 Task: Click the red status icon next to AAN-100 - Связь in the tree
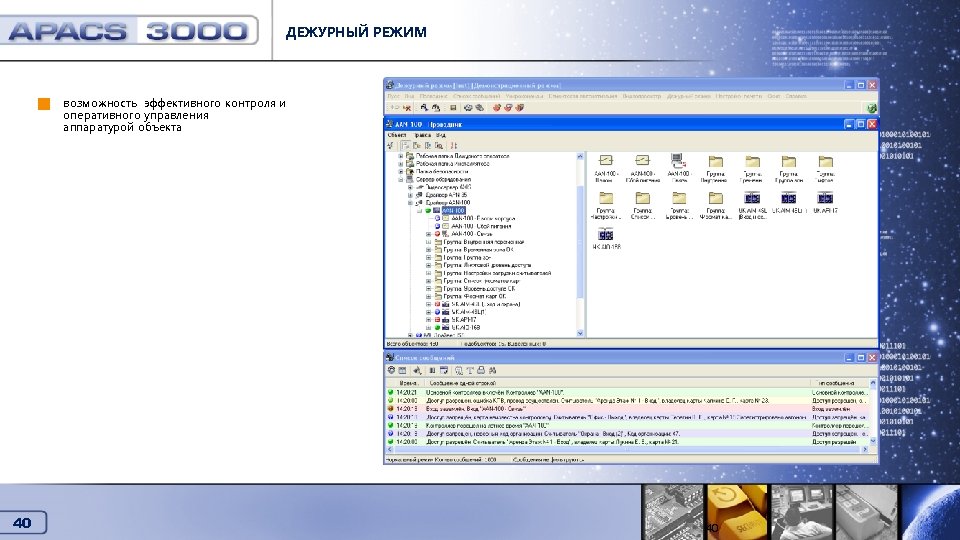(437, 234)
